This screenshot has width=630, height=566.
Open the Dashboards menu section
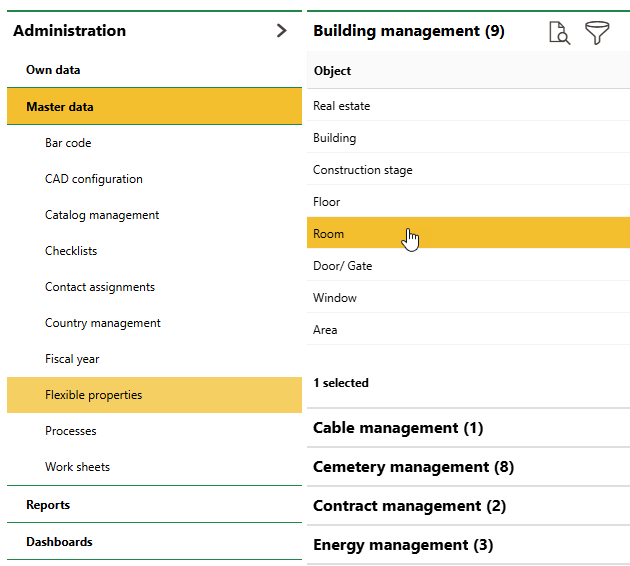tap(59, 542)
